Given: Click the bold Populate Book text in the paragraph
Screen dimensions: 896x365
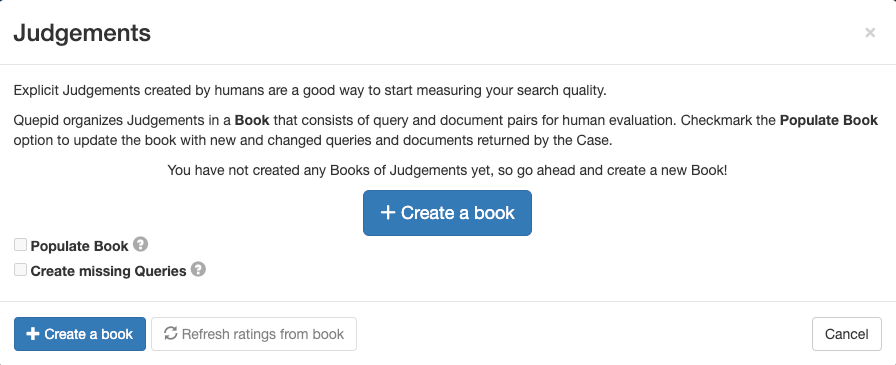Looking at the screenshot, I should pos(829,121).
